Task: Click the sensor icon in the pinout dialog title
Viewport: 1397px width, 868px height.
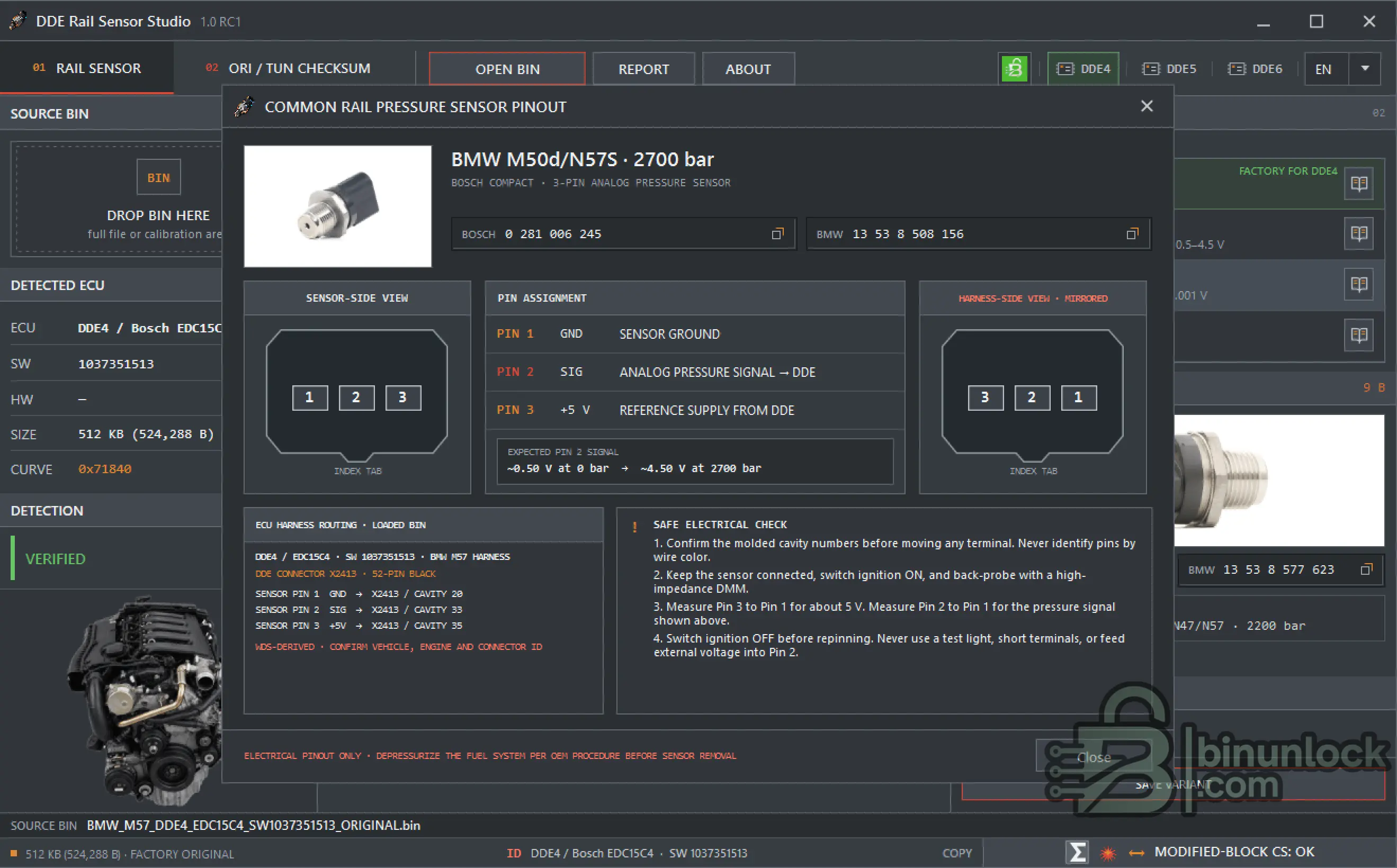Action: (244, 106)
